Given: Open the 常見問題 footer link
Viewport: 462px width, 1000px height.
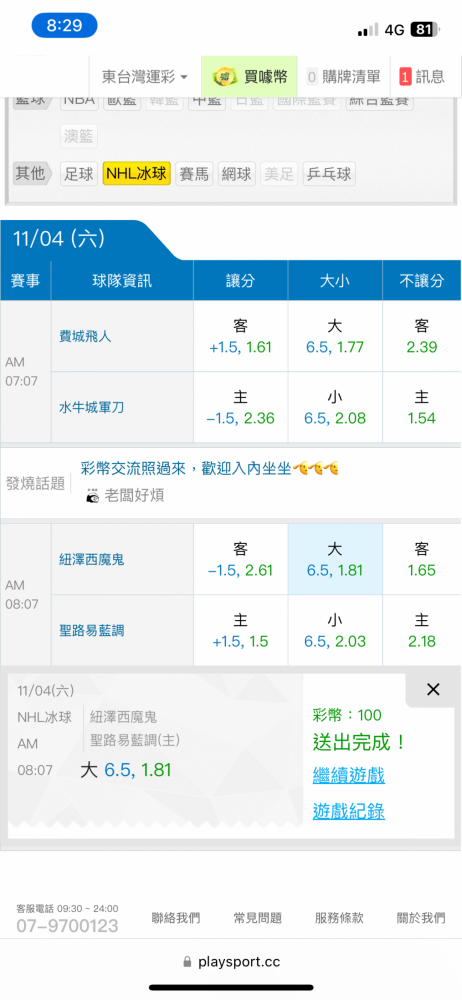Looking at the screenshot, I should click(x=258, y=918).
